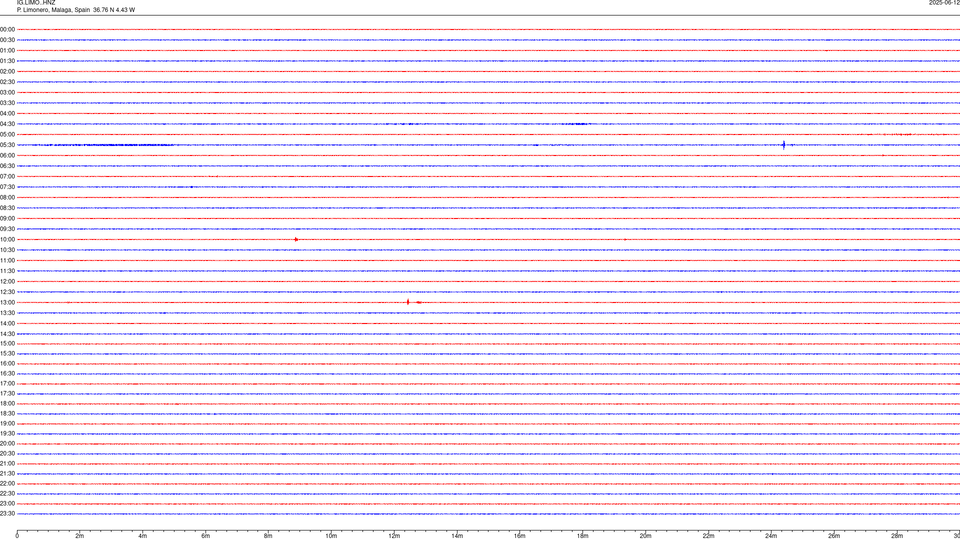Select the '23:30' row time label

coord(7,514)
